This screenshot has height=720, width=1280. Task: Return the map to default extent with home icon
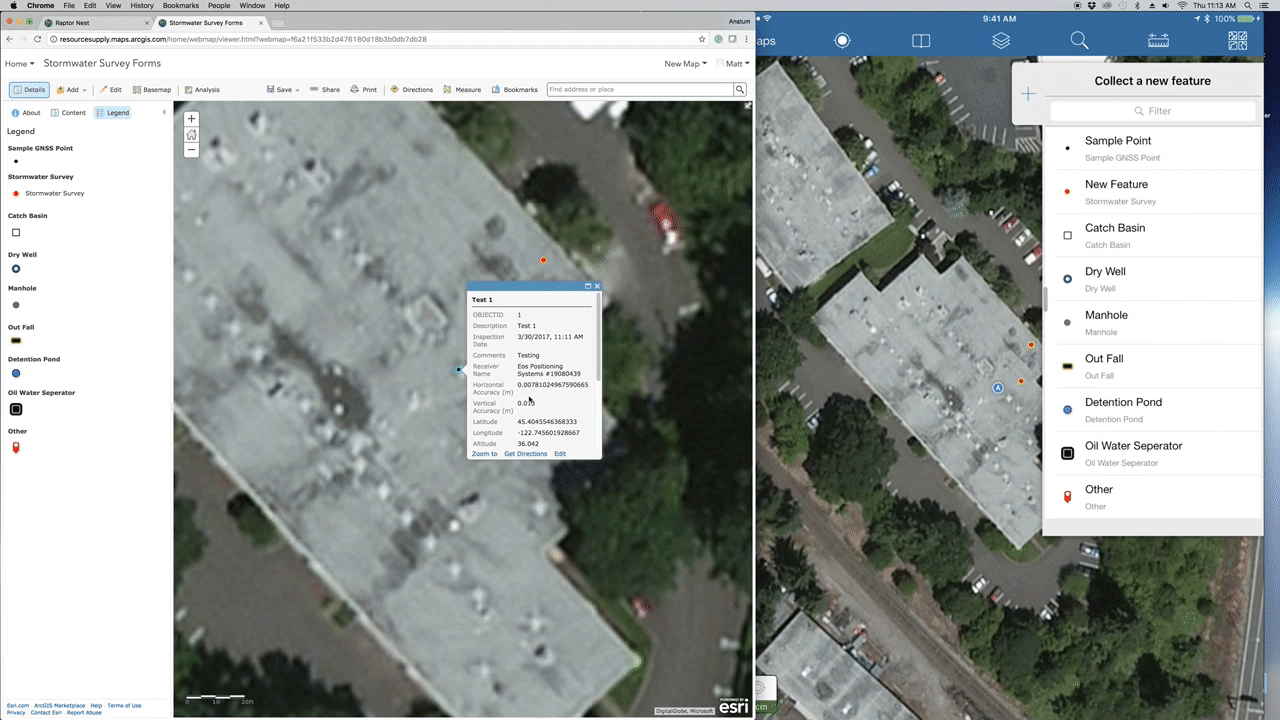pos(191,135)
